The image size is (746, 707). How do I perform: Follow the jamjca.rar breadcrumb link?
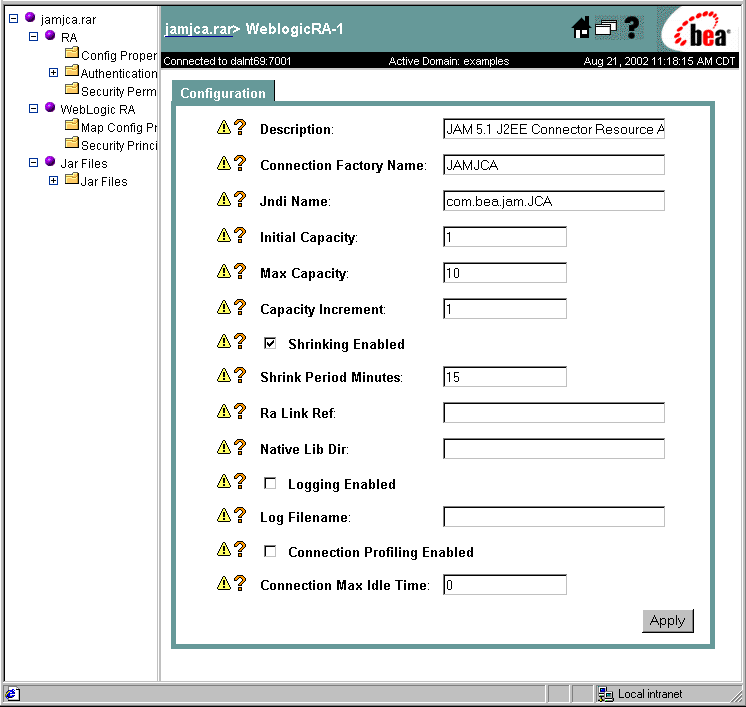pyautogui.click(x=198, y=29)
